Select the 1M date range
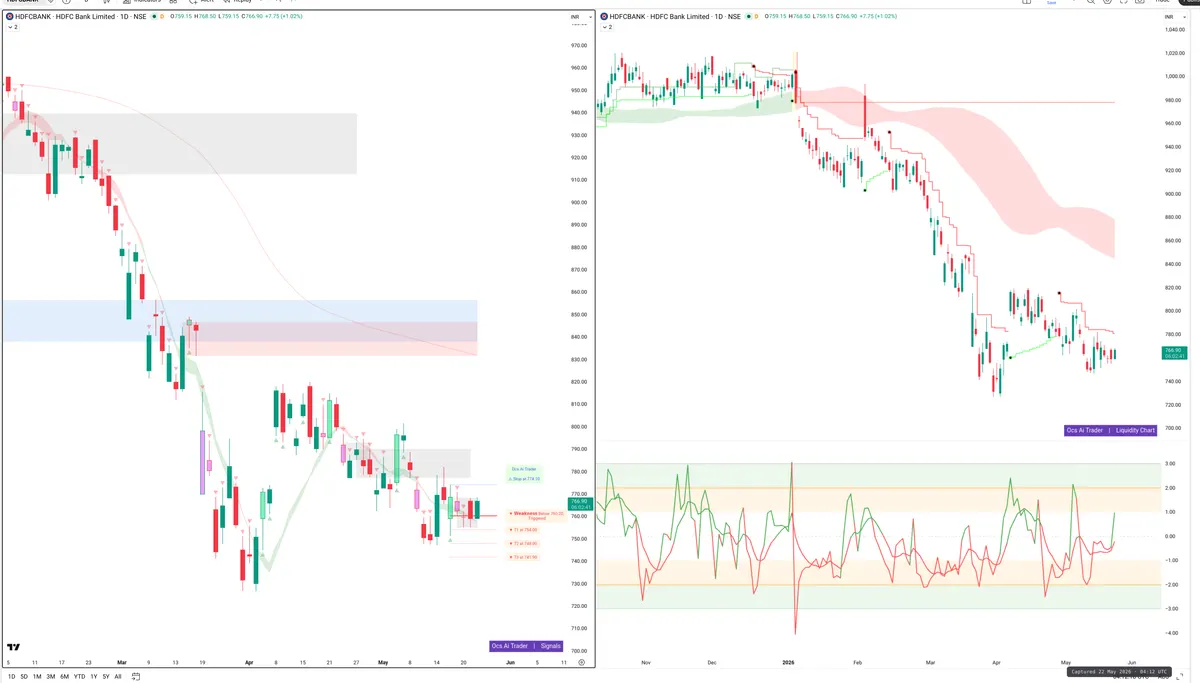Image resolution: width=1200 pixels, height=683 pixels. point(37,677)
